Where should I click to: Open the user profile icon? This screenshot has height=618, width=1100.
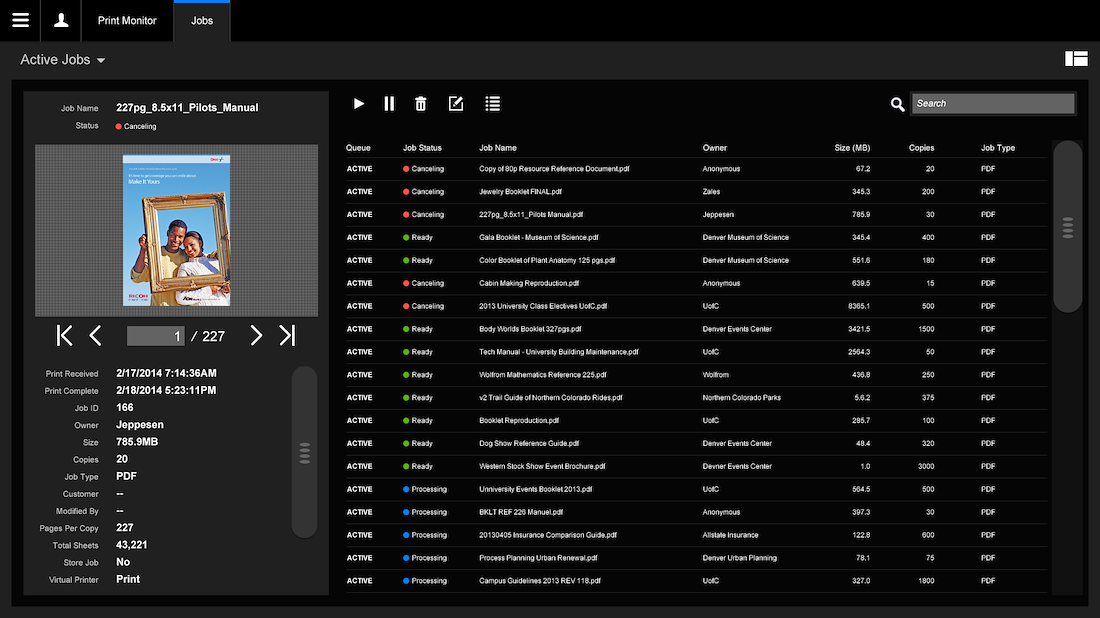61,20
